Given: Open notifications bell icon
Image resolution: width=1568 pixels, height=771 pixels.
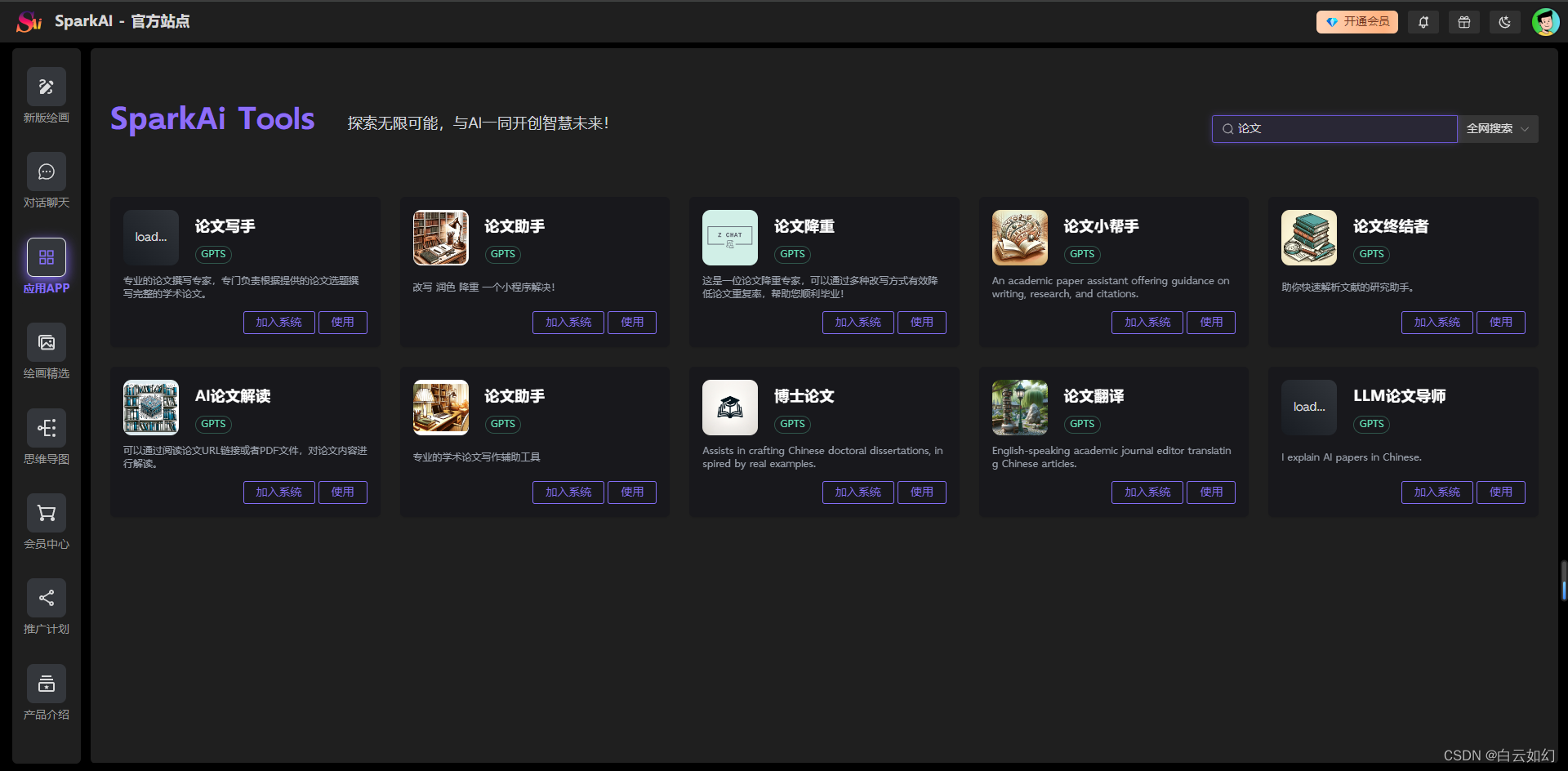Looking at the screenshot, I should point(1423,22).
